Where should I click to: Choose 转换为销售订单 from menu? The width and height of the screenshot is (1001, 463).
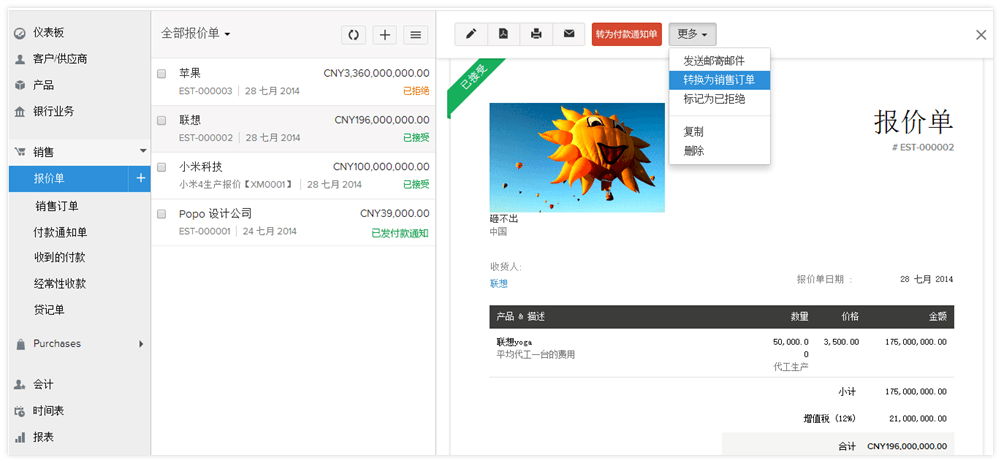tap(719, 80)
